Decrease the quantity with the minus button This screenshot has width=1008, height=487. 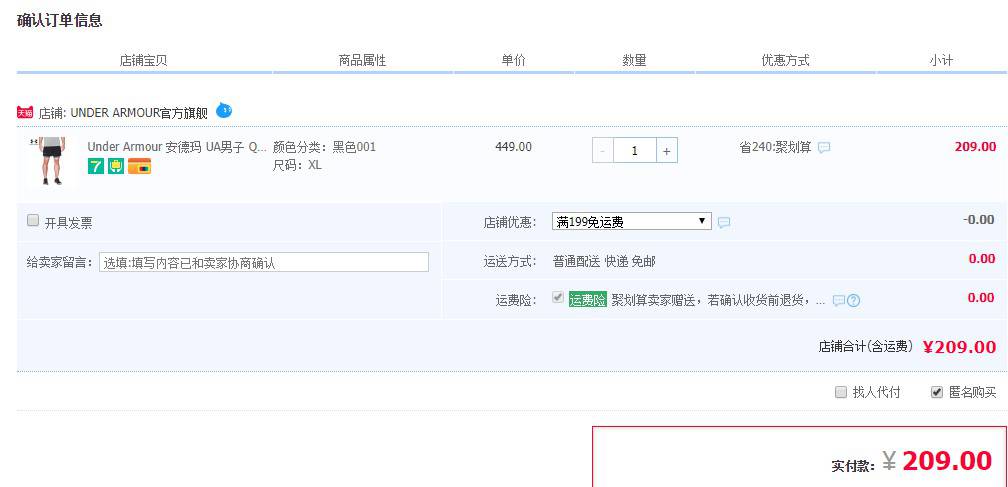(602, 151)
